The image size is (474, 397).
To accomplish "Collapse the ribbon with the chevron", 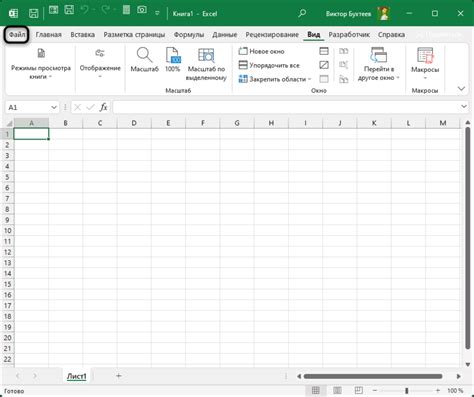I will pos(461,89).
